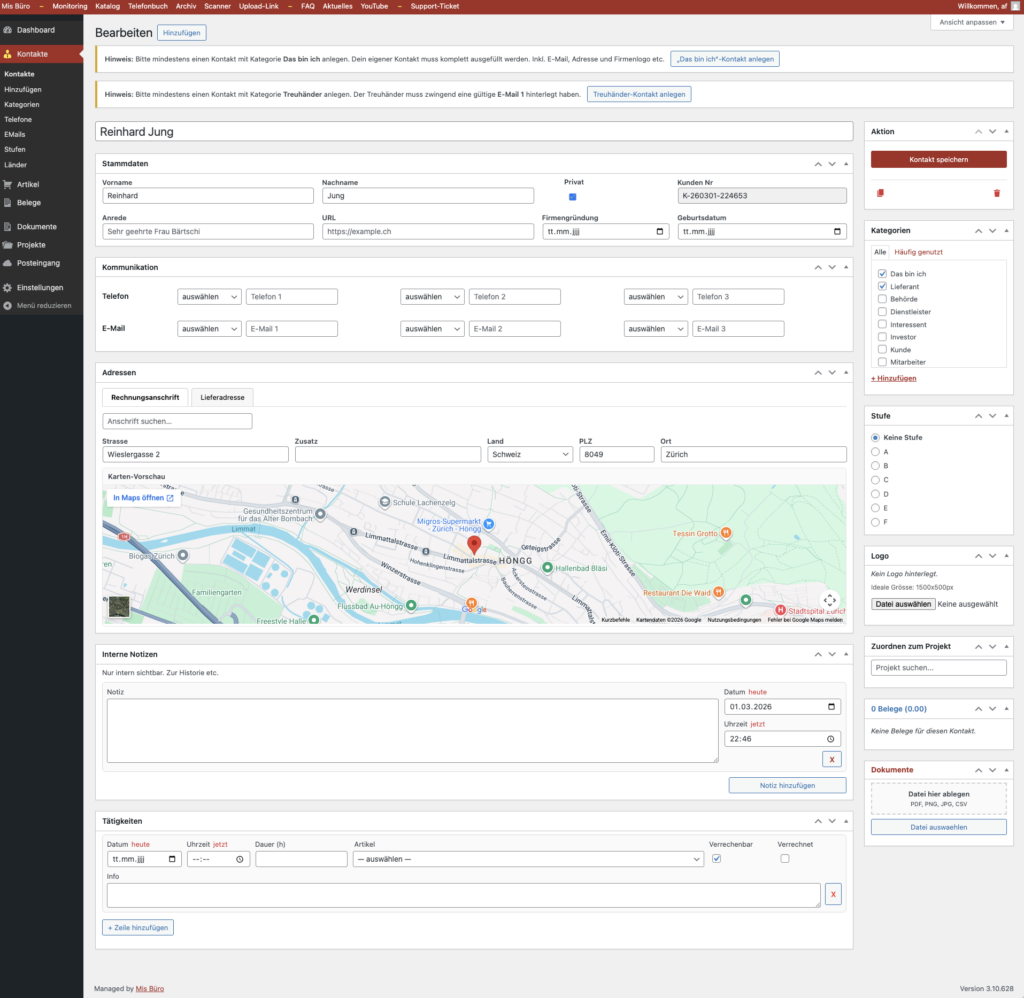Switch map to satellite view thumbnail
The image size is (1024, 998).
point(119,607)
